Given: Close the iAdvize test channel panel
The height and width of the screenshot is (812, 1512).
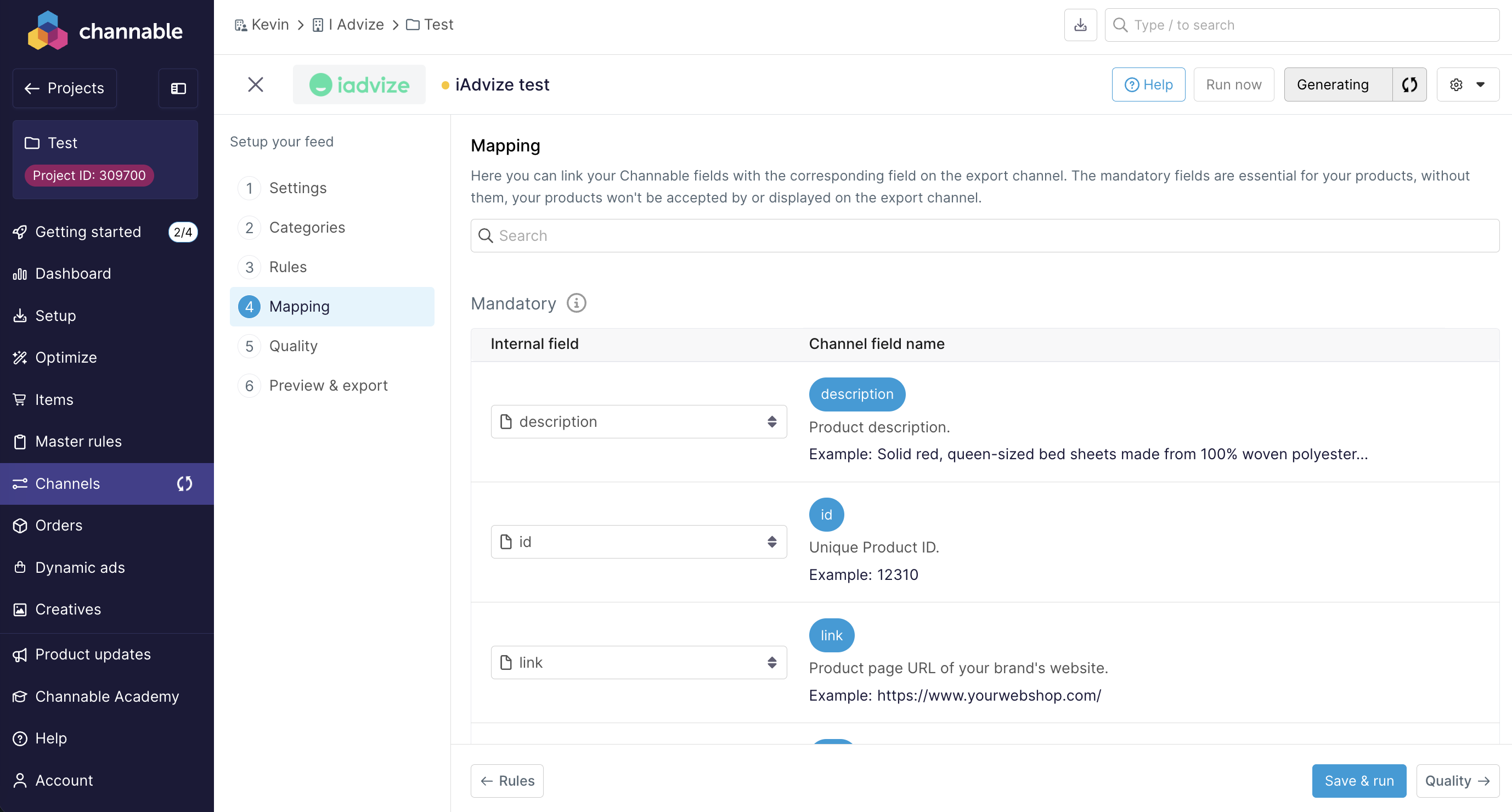Looking at the screenshot, I should [255, 84].
